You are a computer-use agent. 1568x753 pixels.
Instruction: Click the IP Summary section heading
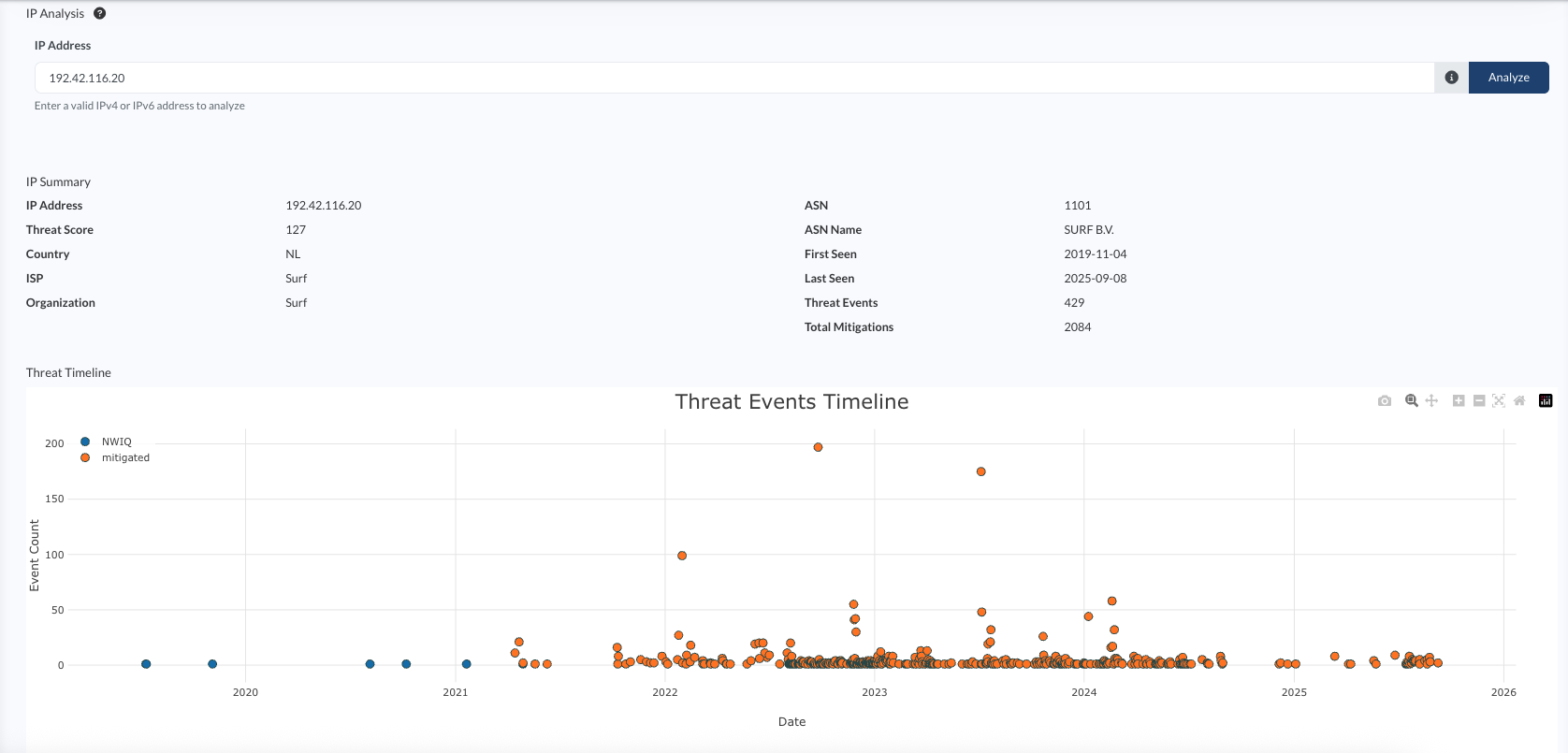point(58,181)
